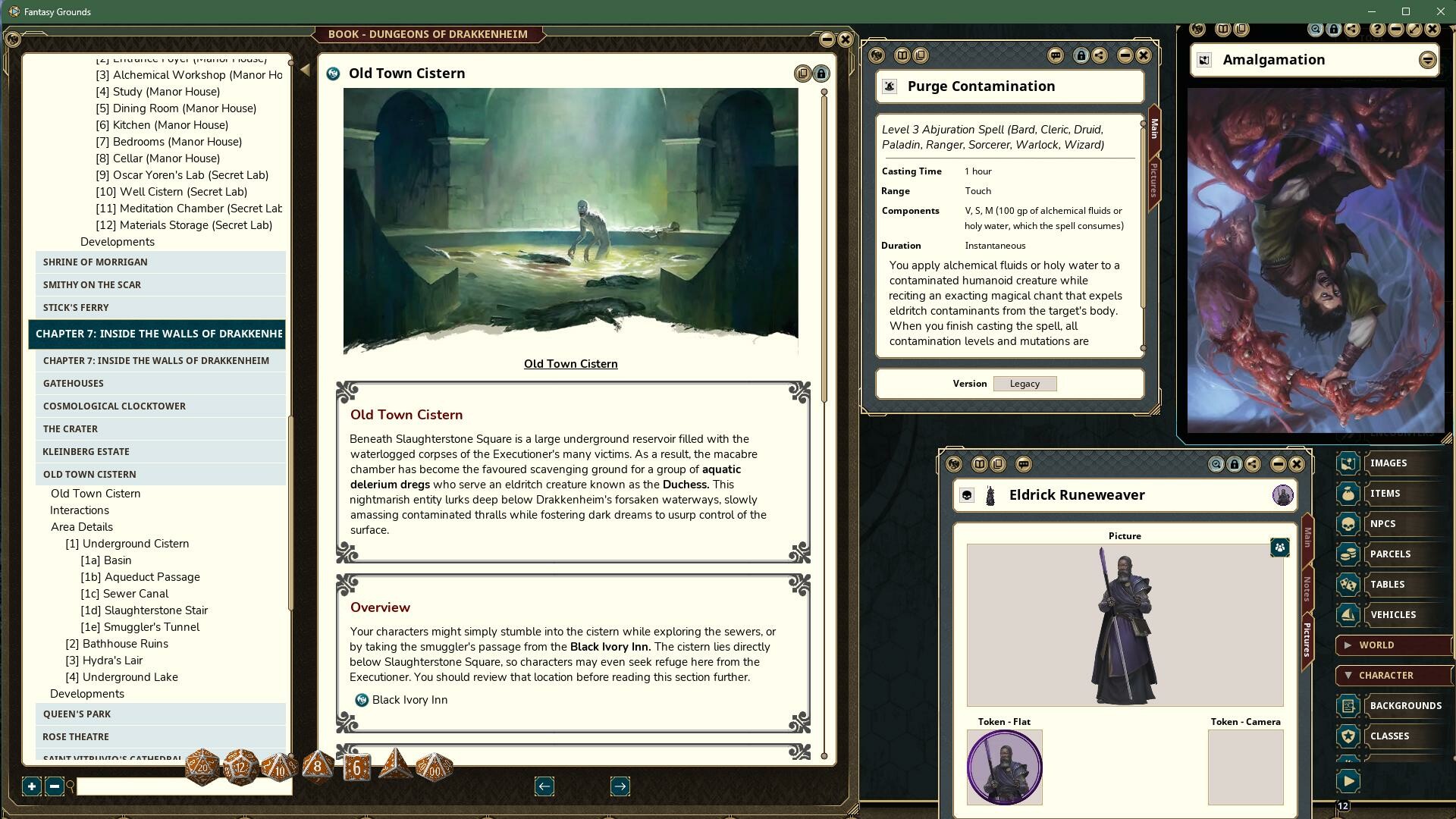Open the radial menu button beside Amalgamation title
1456x819 pixels.
click(1429, 60)
